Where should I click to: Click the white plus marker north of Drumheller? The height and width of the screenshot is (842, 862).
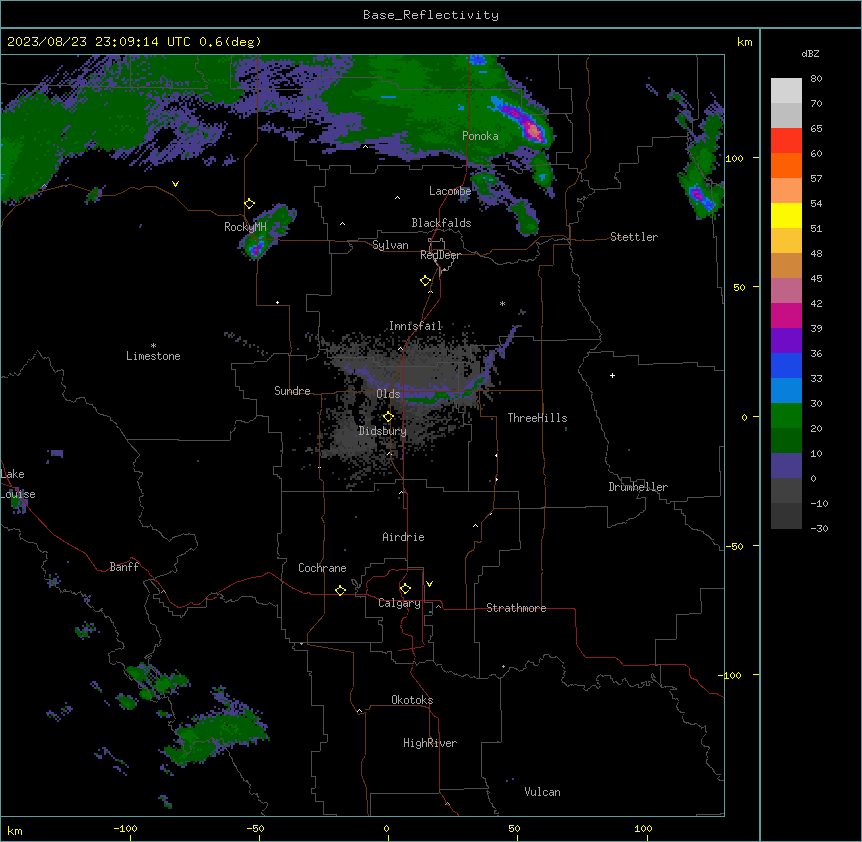(x=612, y=375)
